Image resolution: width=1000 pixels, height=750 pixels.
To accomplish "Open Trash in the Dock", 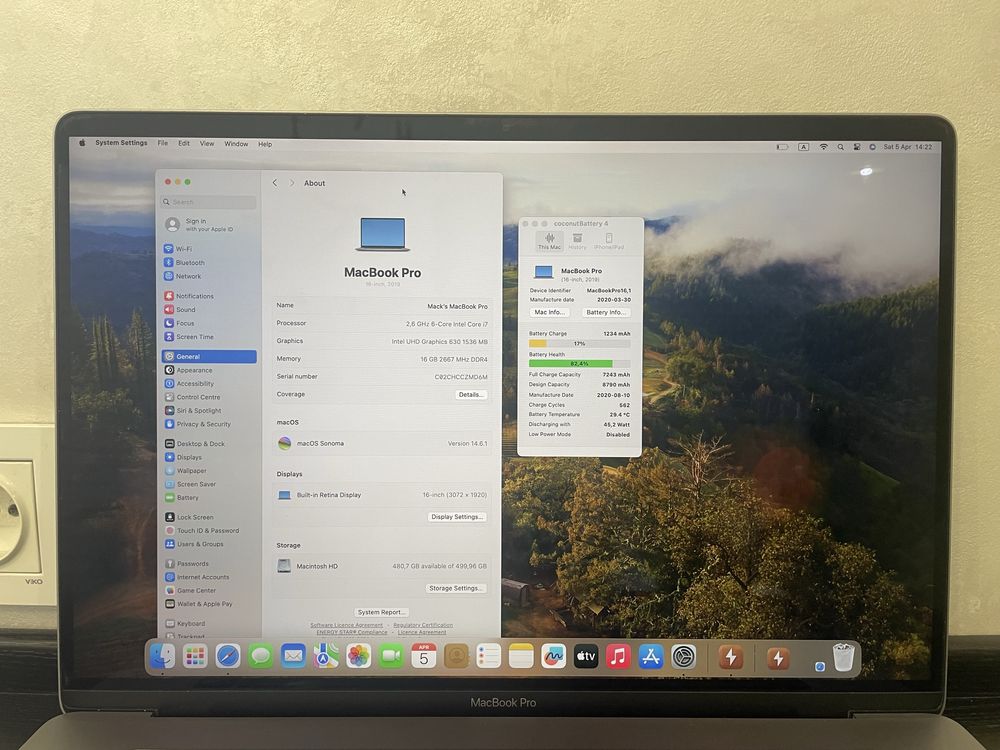I will tap(843, 657).
